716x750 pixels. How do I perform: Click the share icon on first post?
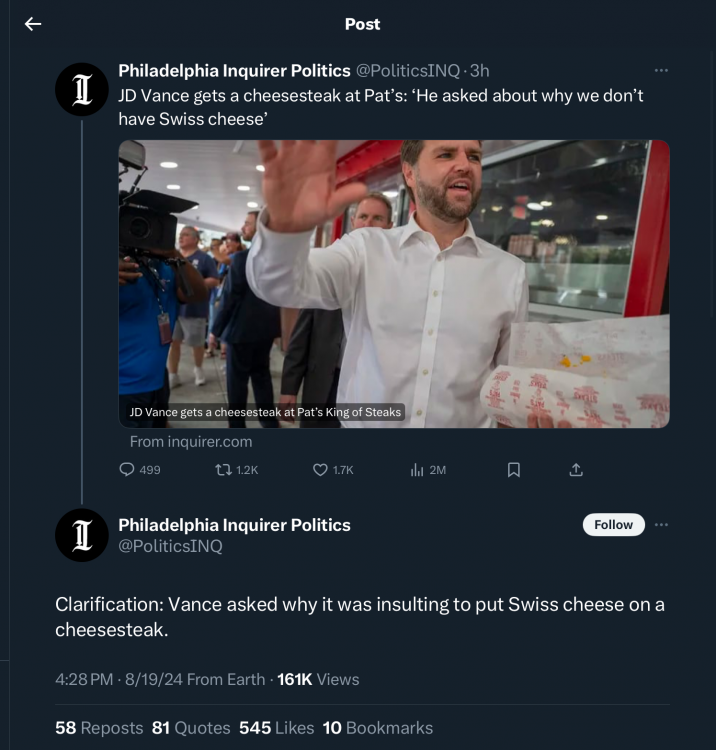[x=576, y=469]
